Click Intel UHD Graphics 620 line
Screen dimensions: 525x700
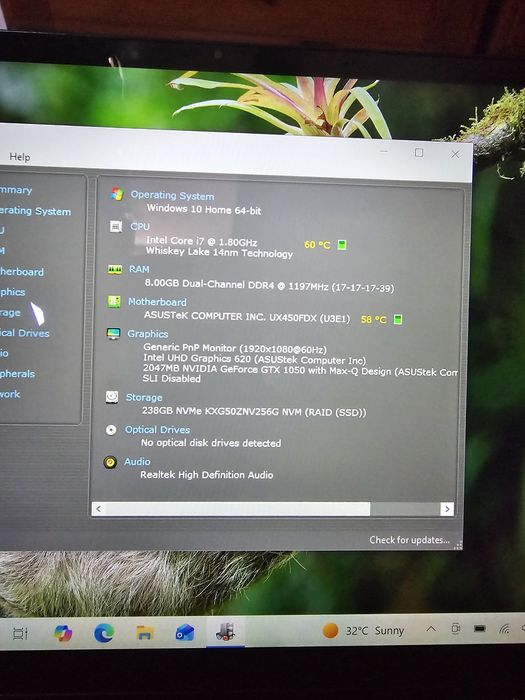click(x=254, y=359)
